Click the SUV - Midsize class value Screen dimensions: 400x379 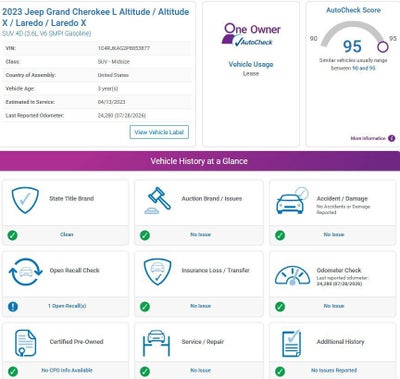[114, 62]
